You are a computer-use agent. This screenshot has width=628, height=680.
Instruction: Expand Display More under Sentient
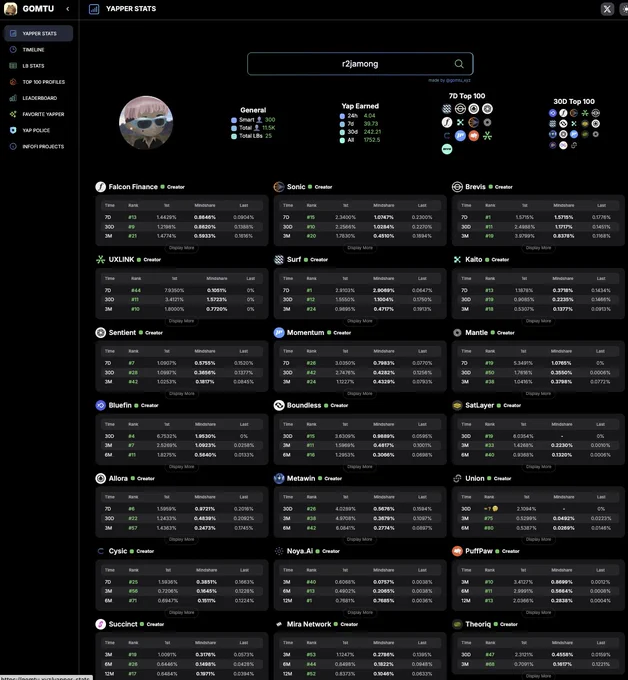[182, 393]
